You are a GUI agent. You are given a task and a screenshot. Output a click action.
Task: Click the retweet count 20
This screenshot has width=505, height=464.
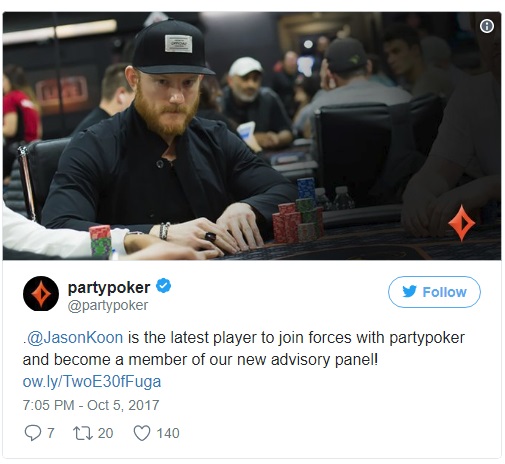click(x=105, y=433)
